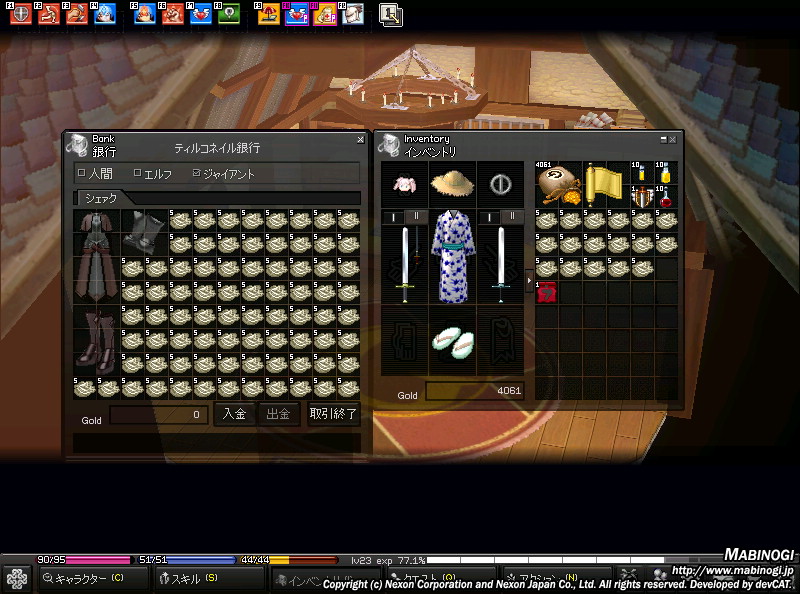
Task: Toggle the 人間 checkbox in bank
Action: click(82, 173)
